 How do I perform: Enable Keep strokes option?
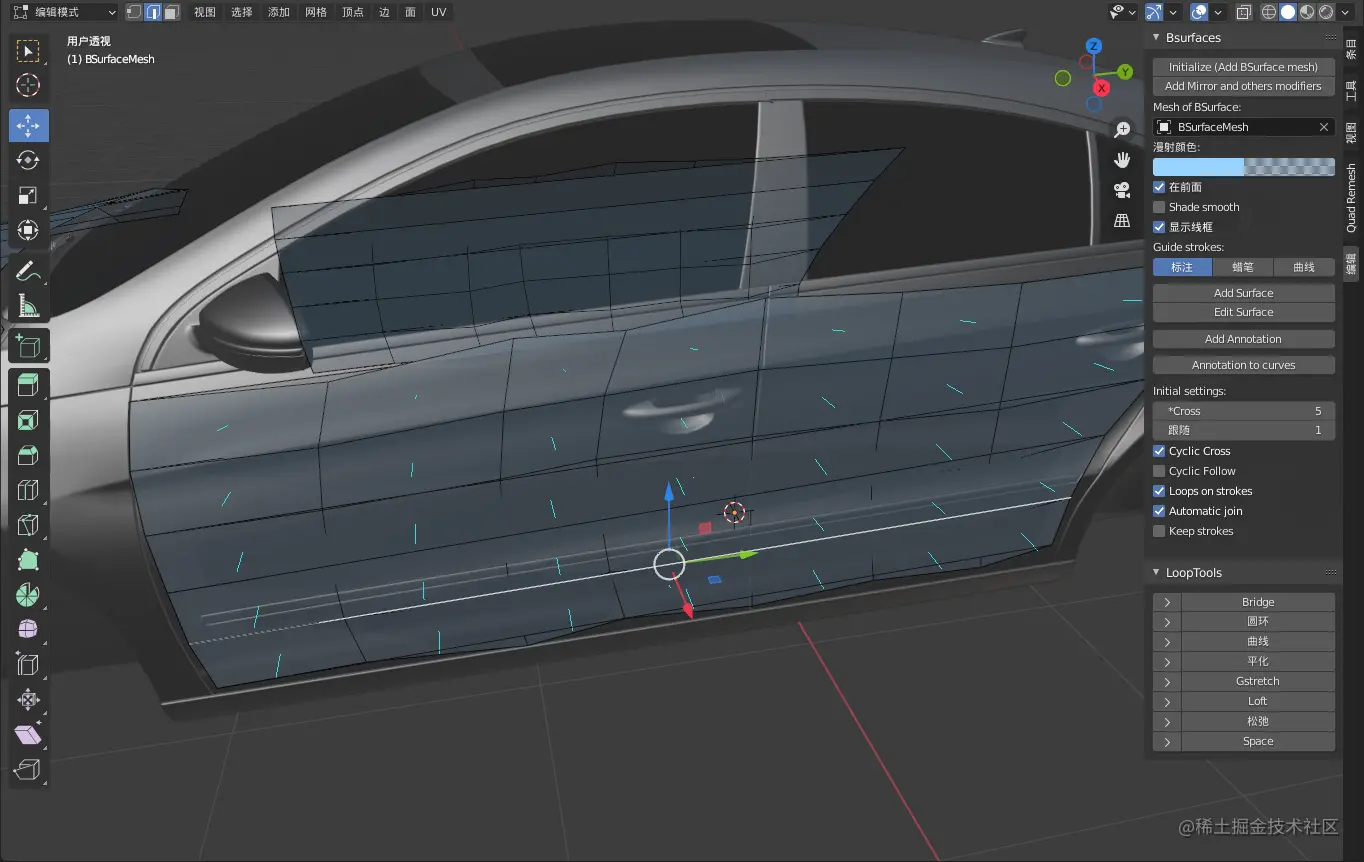pyautogui.click(x=1158, y=531)
